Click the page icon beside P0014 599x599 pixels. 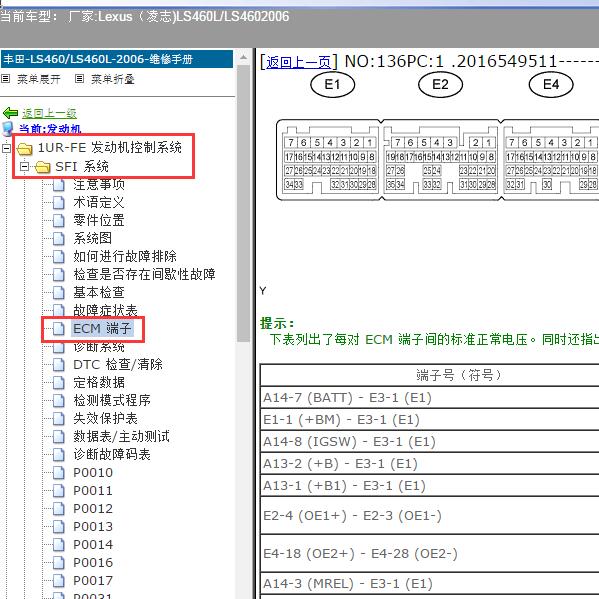(x=58, y=544)
